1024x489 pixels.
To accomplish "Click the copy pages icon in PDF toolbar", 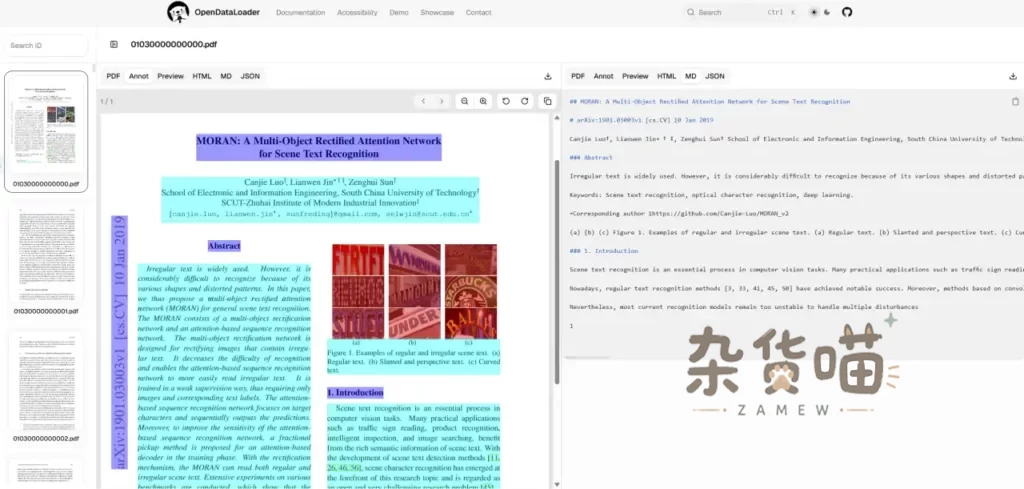I will (547, 101).
